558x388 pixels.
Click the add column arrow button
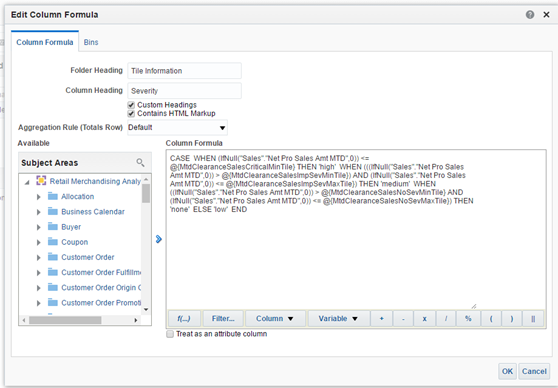(x=159, y=239)
